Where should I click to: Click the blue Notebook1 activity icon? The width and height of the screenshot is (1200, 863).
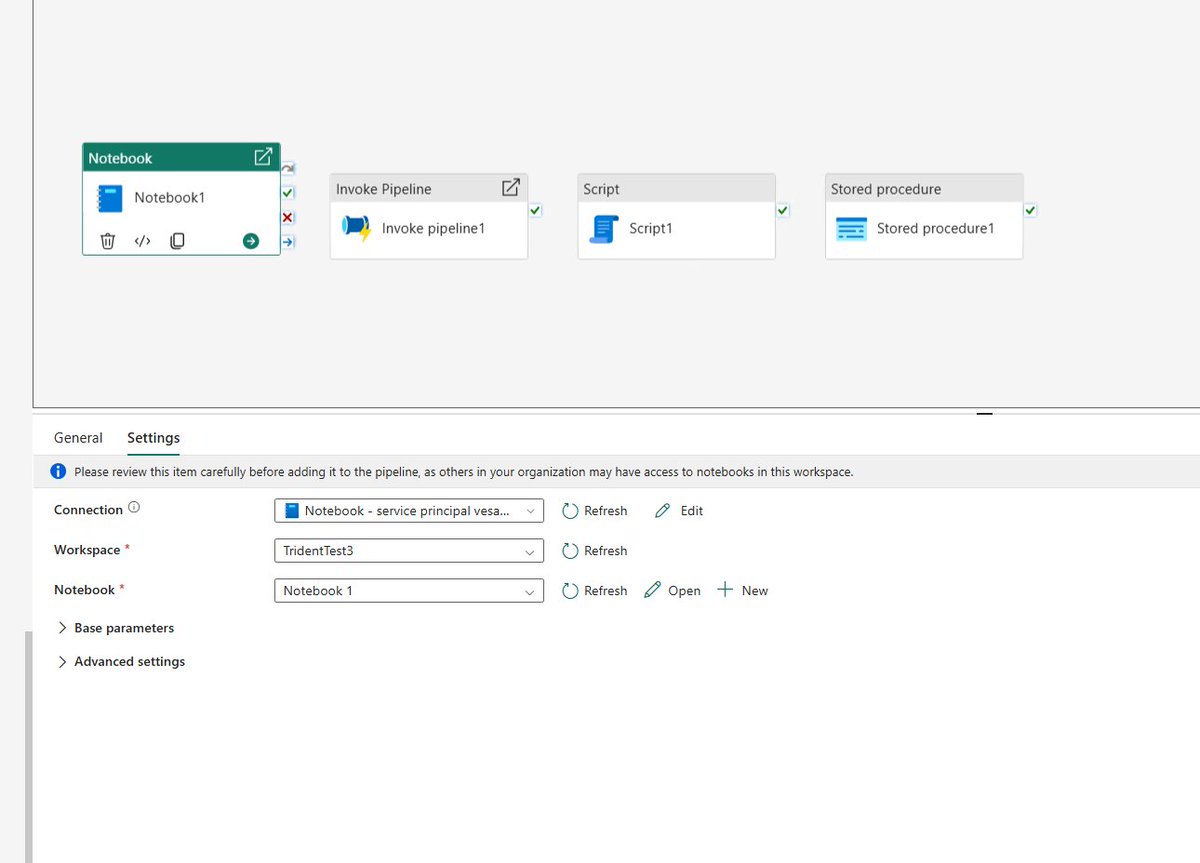[109, 198]
